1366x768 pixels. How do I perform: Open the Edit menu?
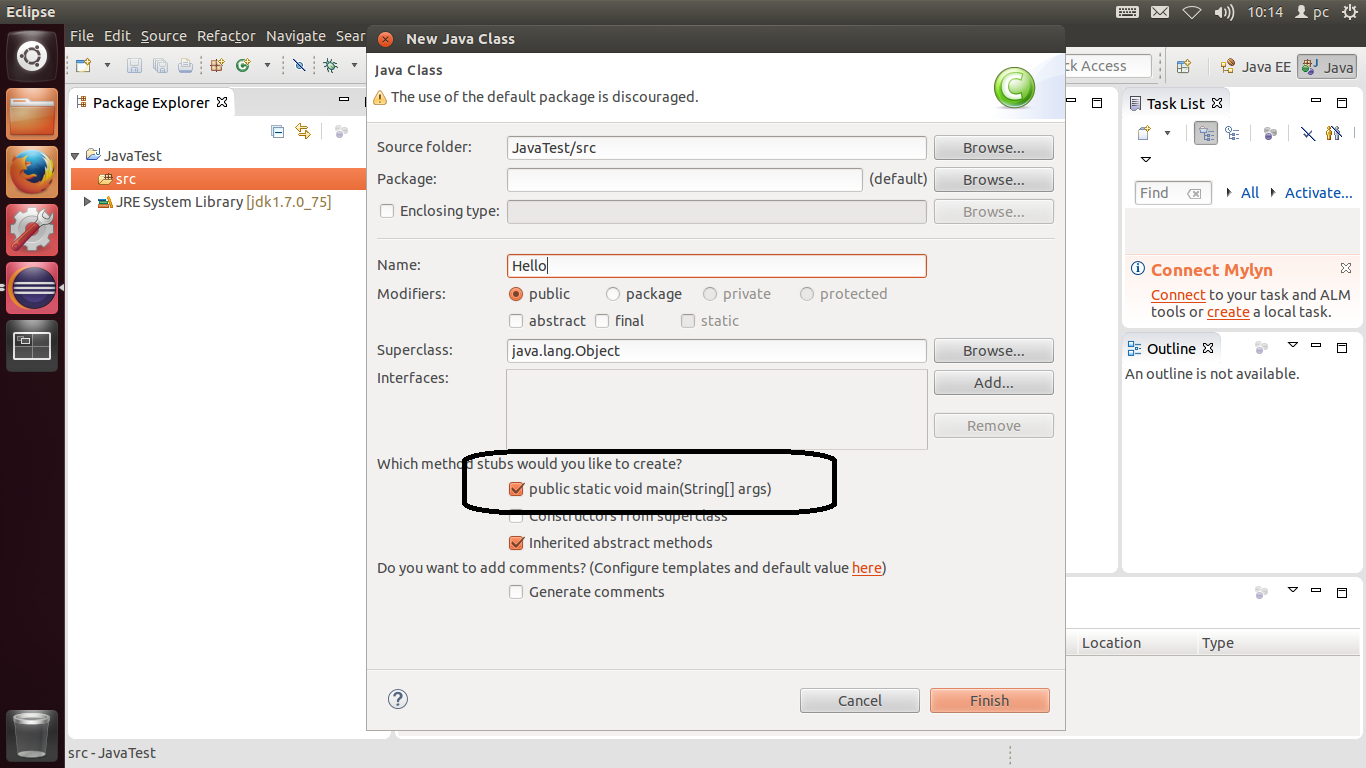click(117, 36)
